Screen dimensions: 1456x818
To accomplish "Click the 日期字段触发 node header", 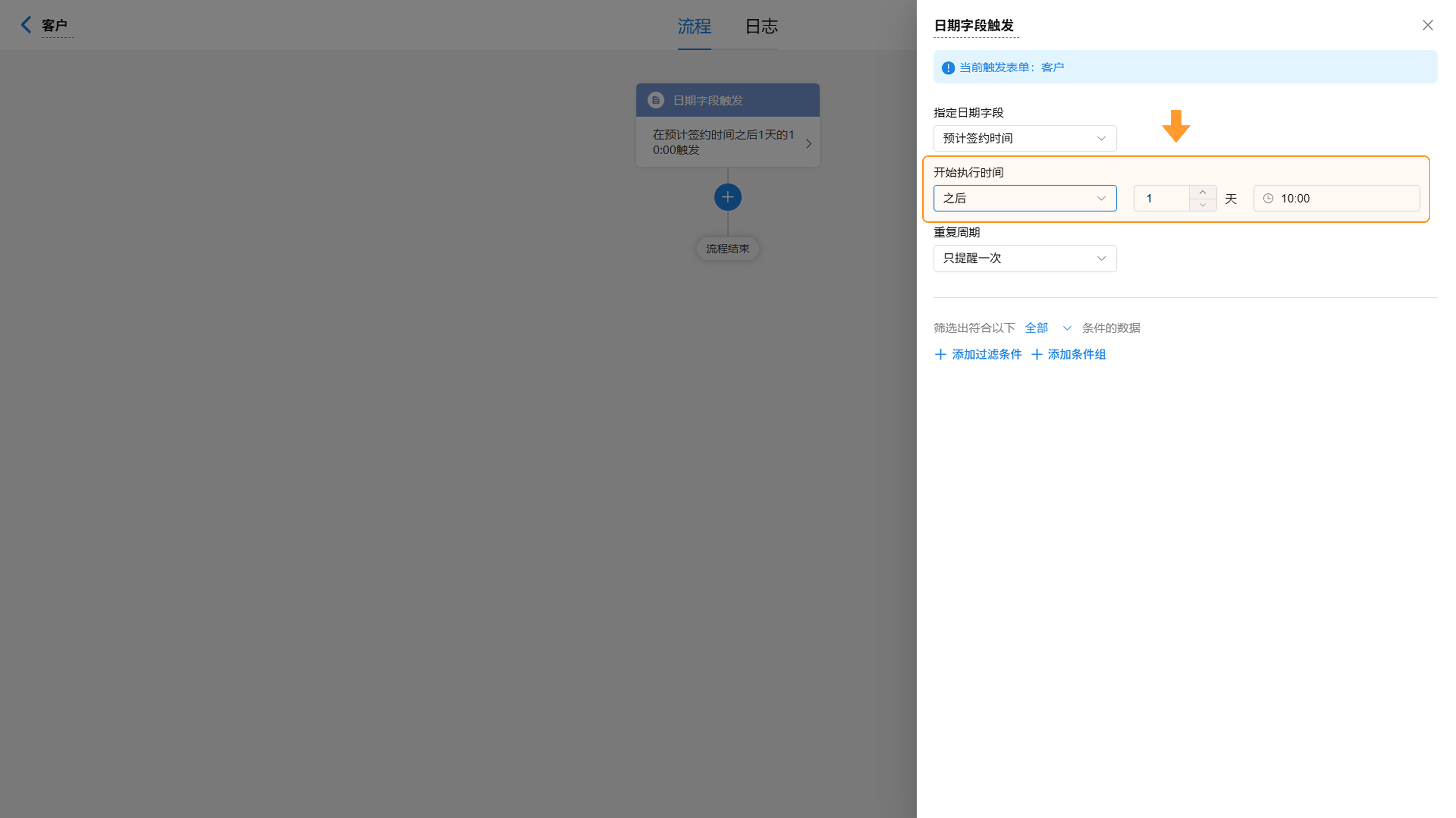I will click(x=728, y=100).
